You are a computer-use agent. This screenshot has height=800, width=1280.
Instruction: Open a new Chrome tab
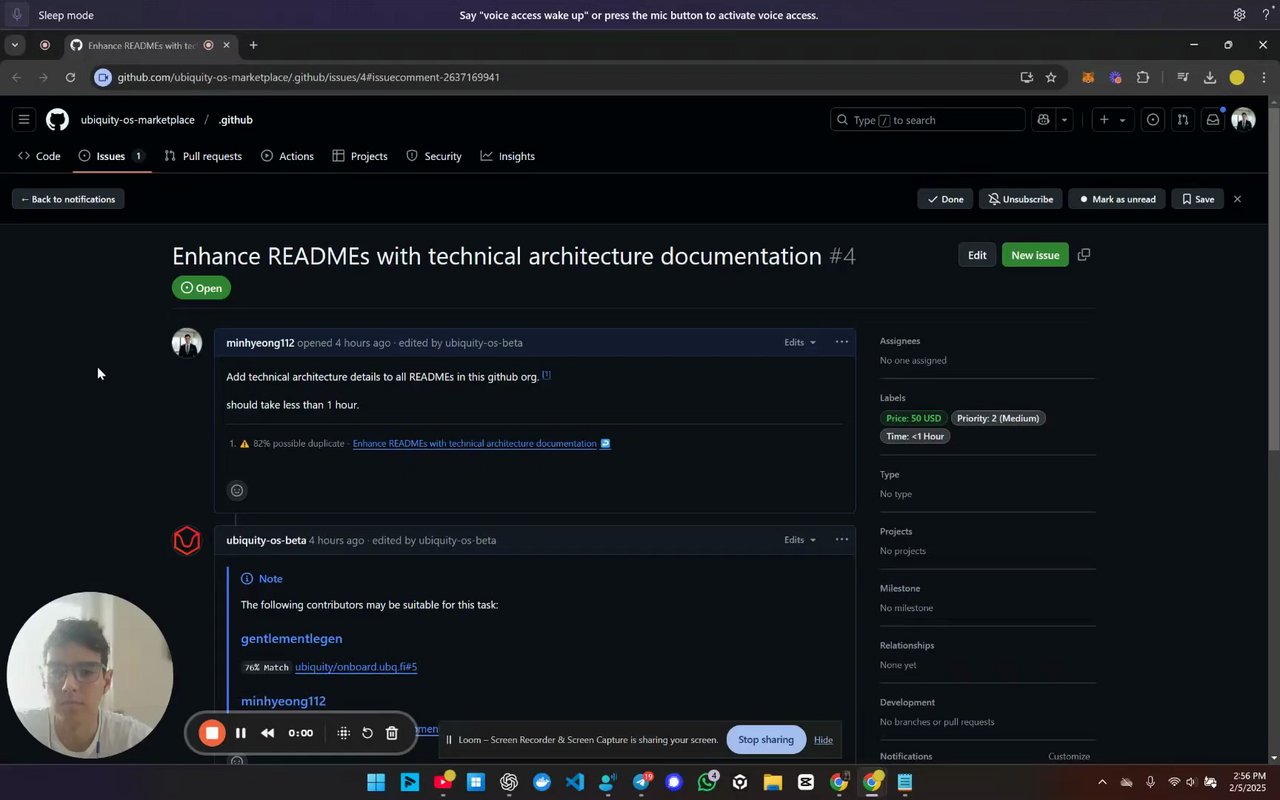(x=253, y=45)
